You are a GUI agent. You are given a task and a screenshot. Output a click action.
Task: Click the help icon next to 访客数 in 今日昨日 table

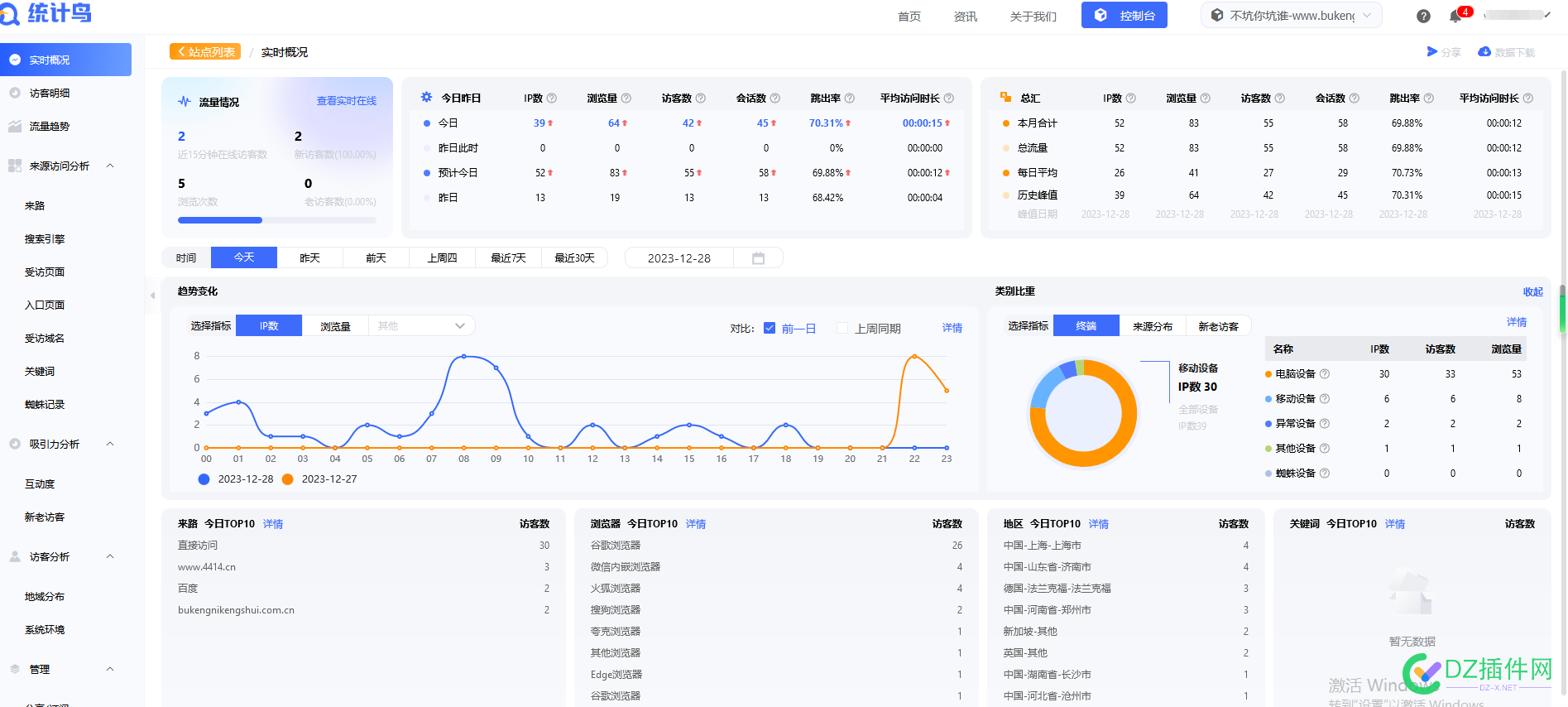[701, 98]
